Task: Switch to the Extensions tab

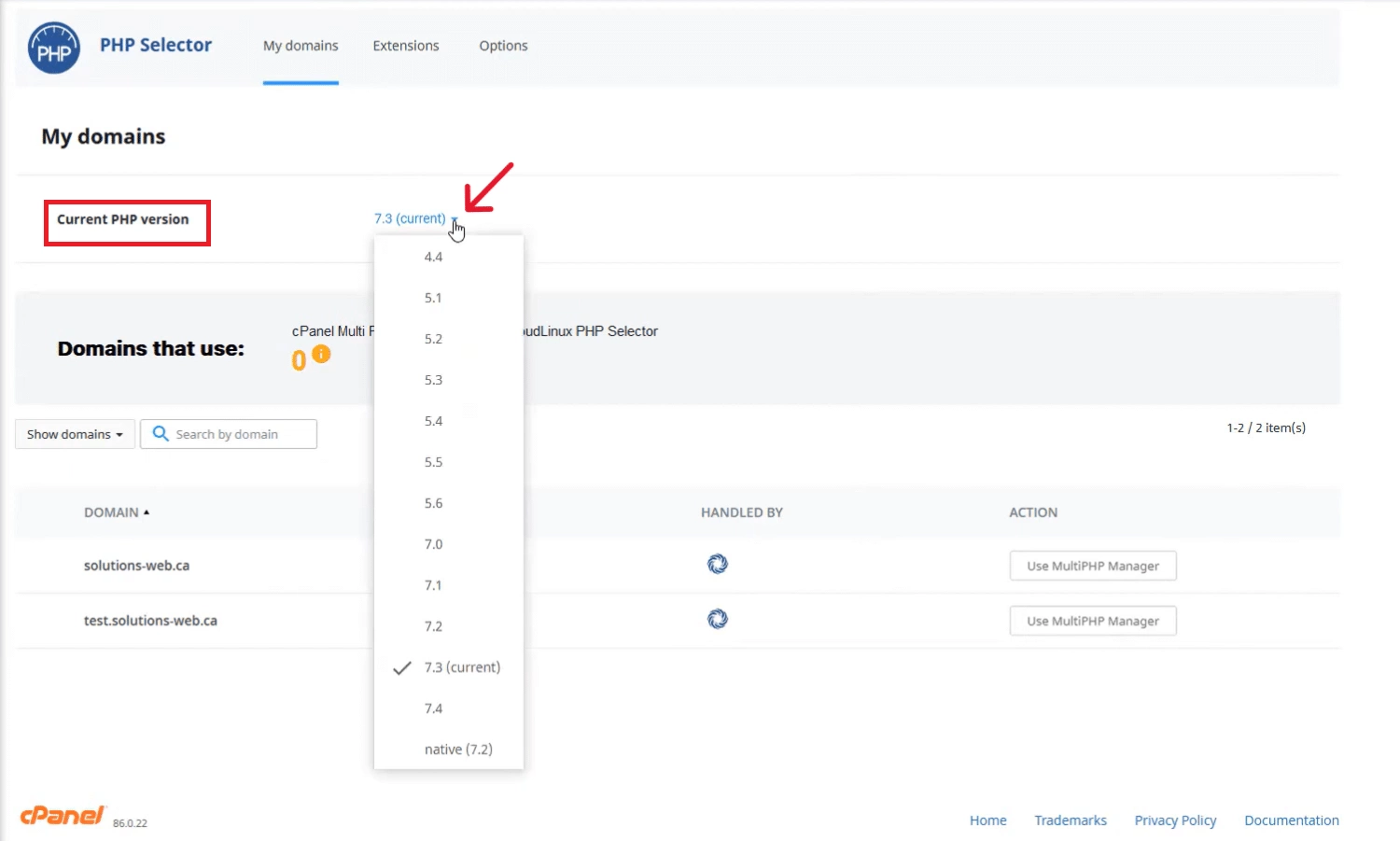Action: point(405,45)
